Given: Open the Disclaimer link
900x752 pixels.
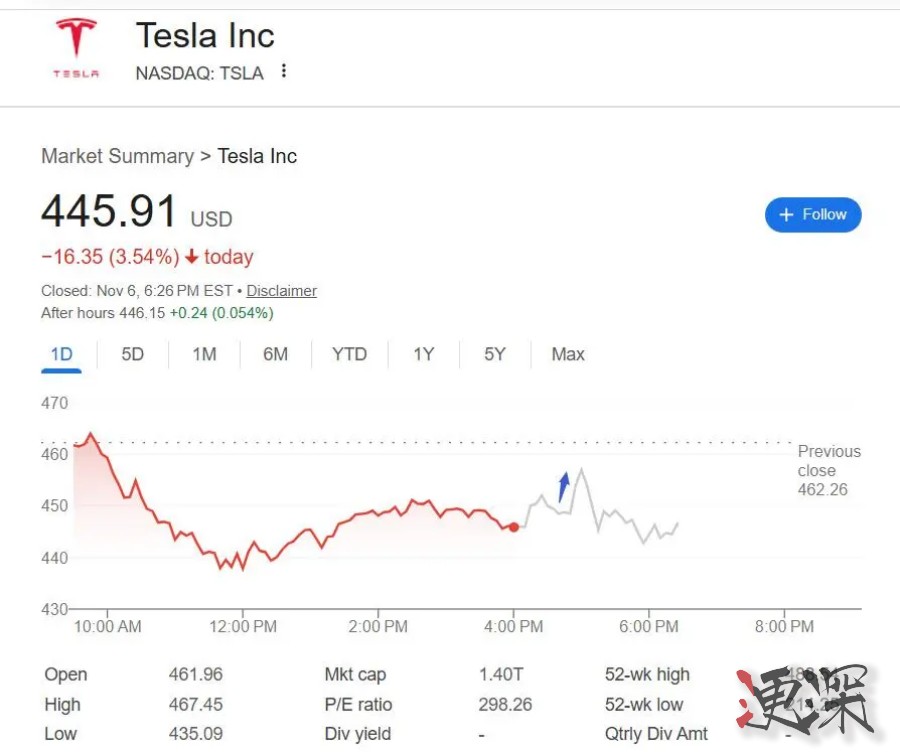Looking at the screenshot, I should pyautogui.click(x=281, y=291).
